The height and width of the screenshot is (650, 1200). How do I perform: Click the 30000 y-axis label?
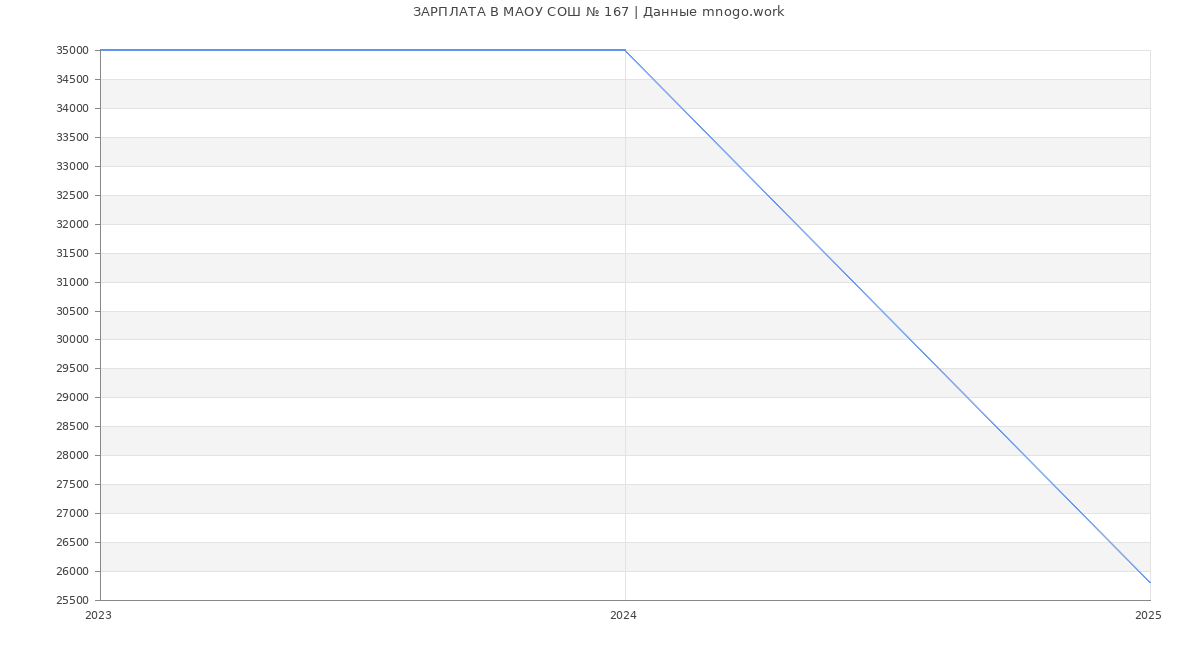pos(73,340)
